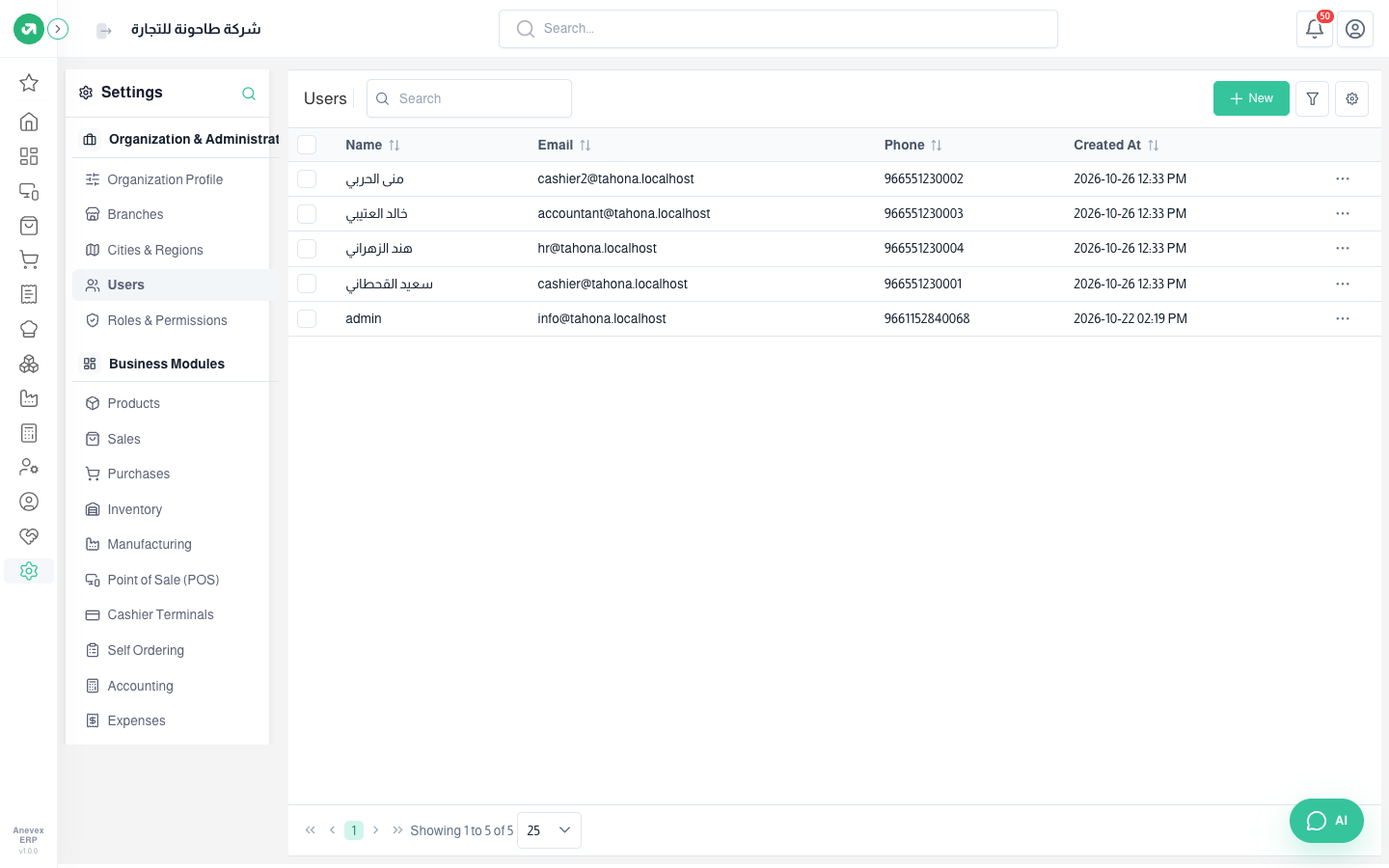The height and width of the screenshot is (868, 1389).
Task: Check the admin user row
Action: pos(307,318)
